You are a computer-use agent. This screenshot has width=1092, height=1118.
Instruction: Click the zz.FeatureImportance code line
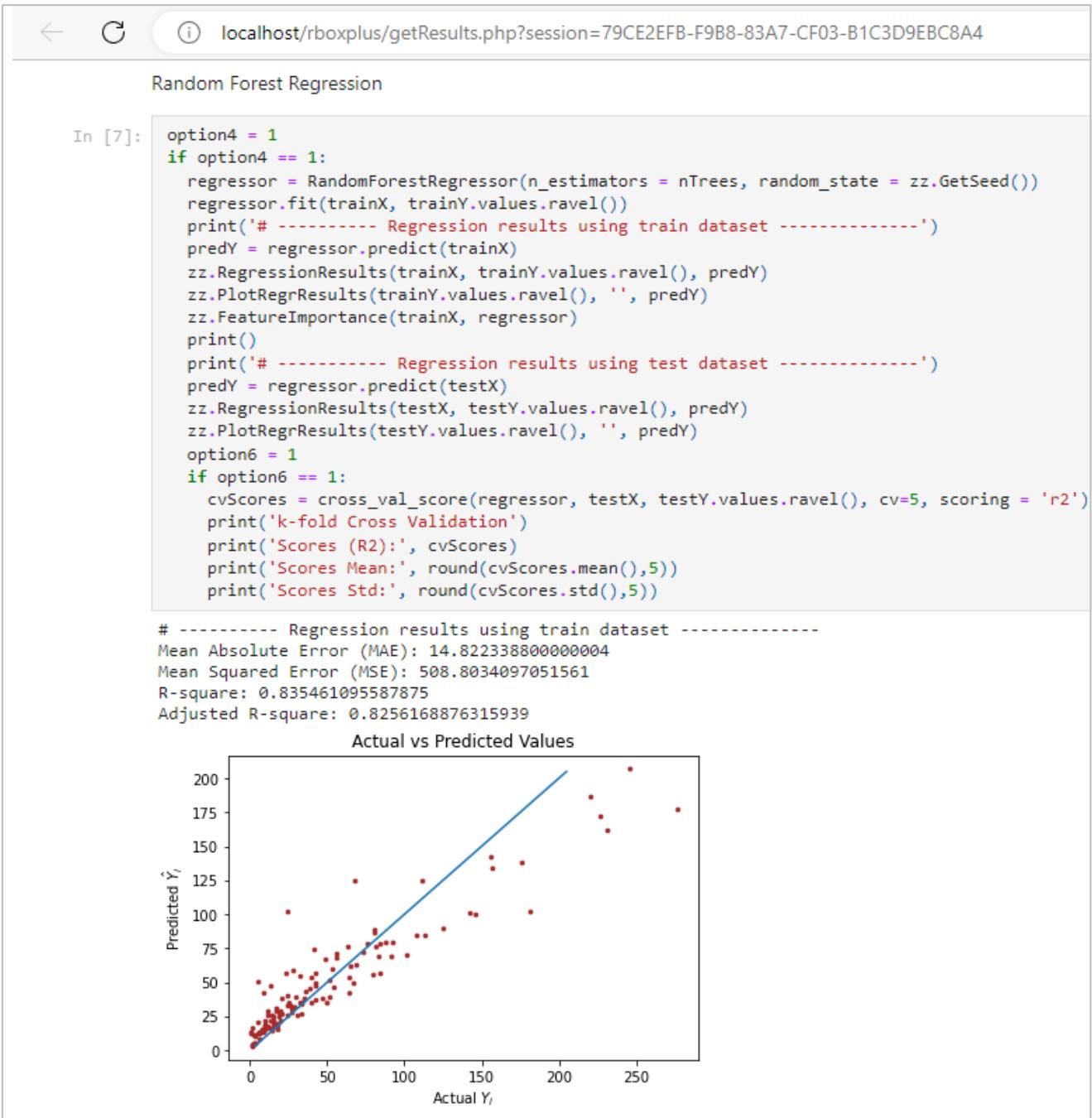(382, 317)
